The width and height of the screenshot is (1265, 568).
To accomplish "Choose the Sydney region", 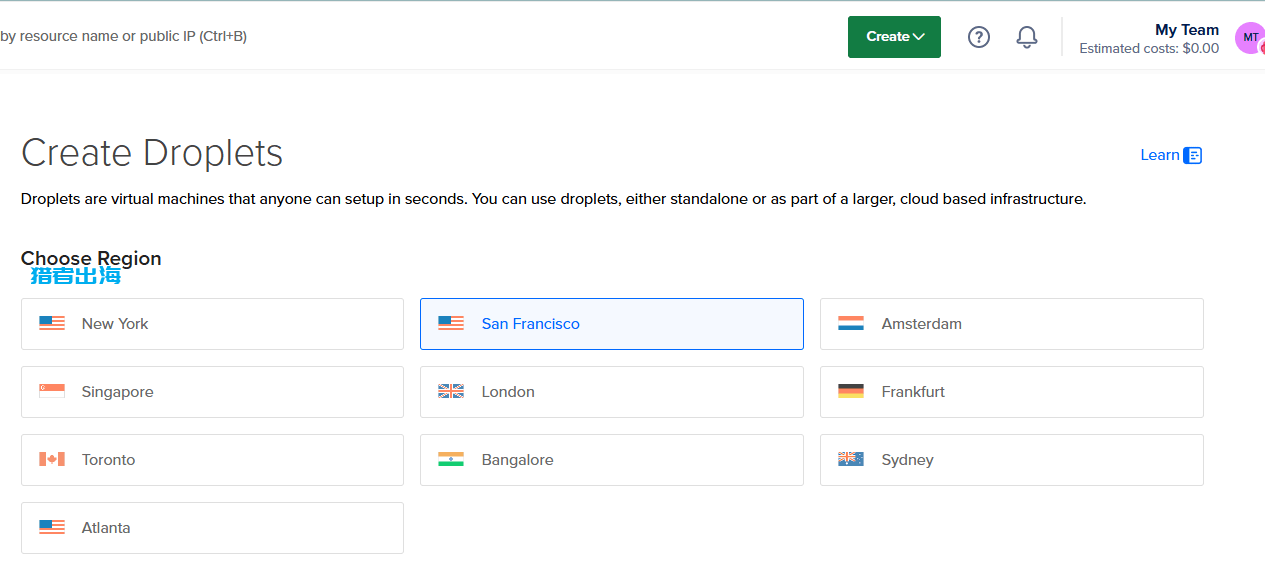I will (1012, 460).
